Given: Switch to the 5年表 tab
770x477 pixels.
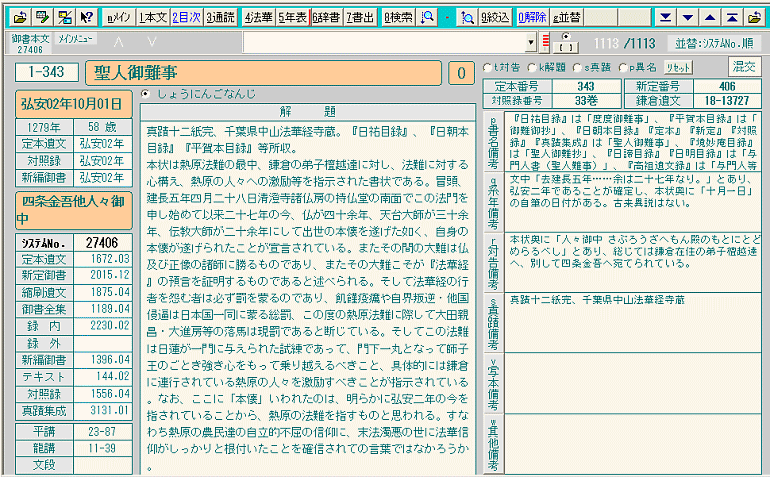Looking at the screenshot, I should click(x=293, y=17).
